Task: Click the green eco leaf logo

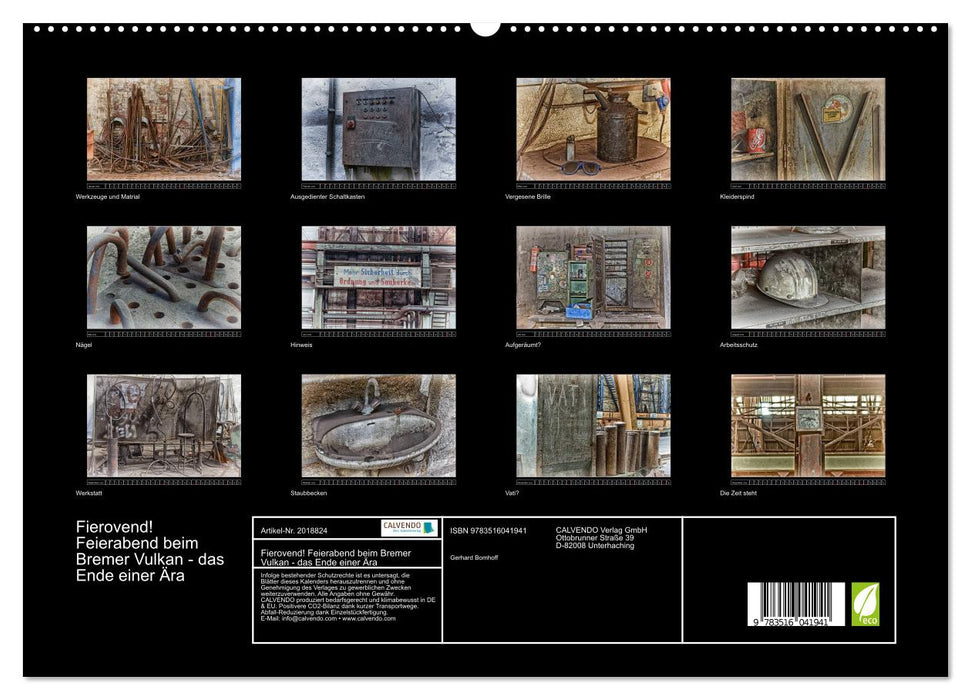Action: (865, 604)
